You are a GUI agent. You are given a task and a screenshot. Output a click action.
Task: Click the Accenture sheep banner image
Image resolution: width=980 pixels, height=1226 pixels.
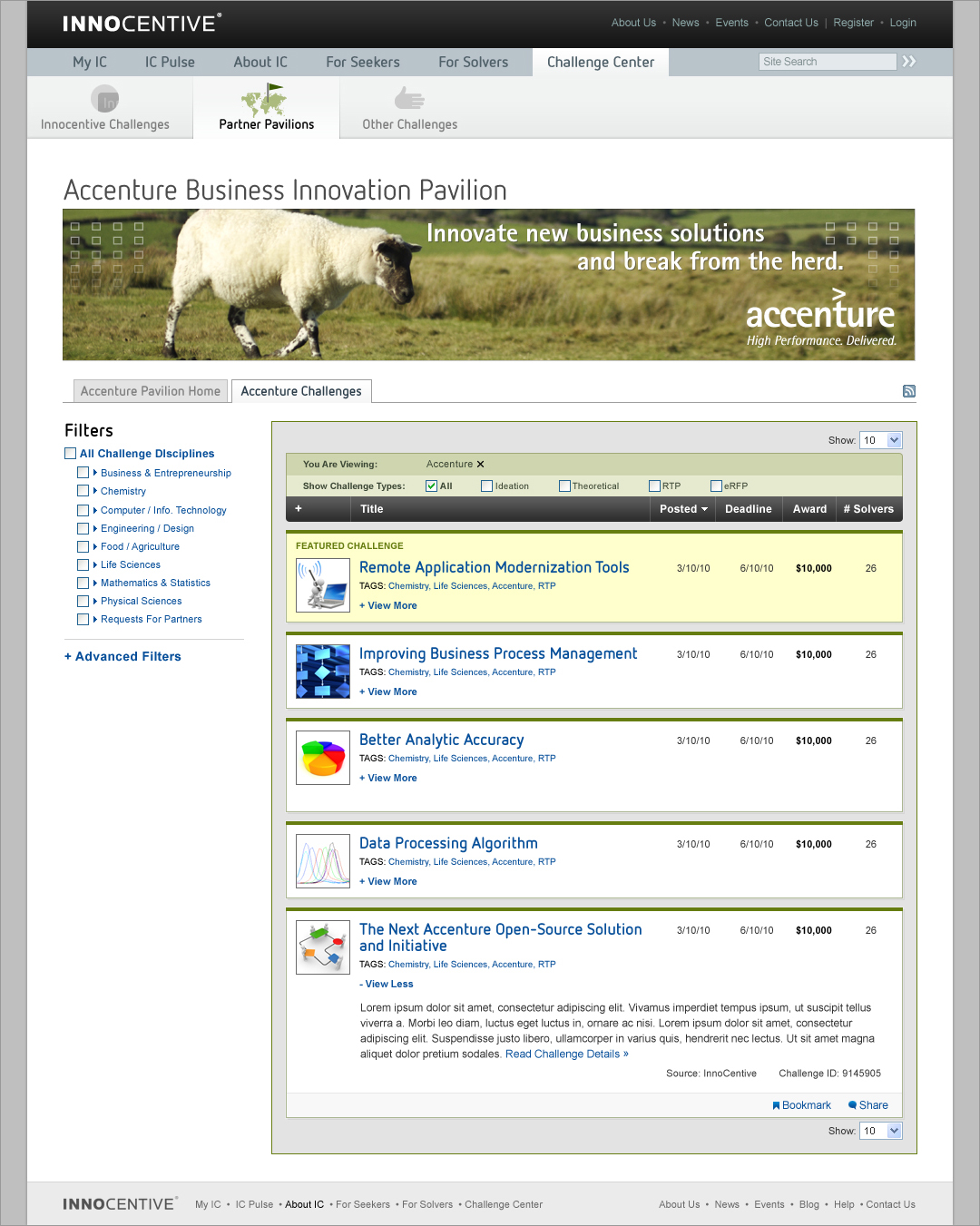[x=489, y=285]
